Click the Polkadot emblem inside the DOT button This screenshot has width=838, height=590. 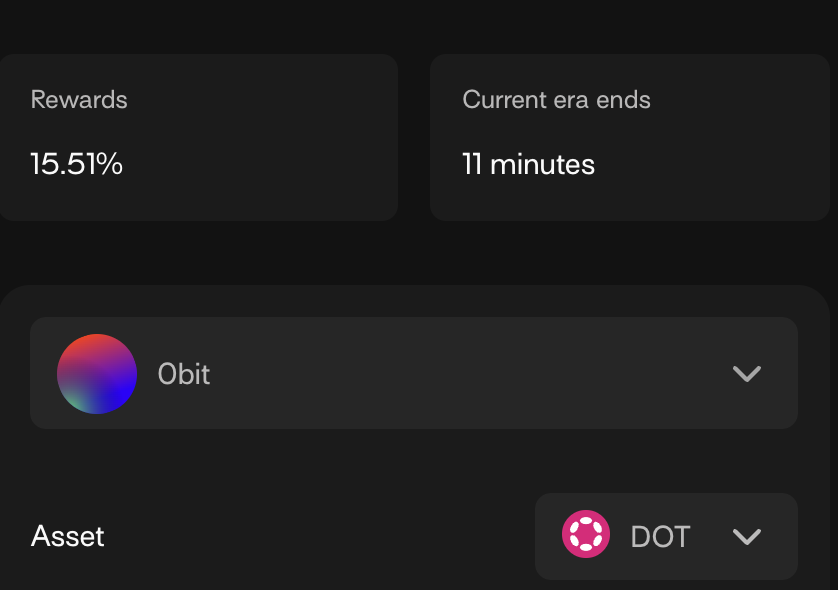click(x=586, y=536)
